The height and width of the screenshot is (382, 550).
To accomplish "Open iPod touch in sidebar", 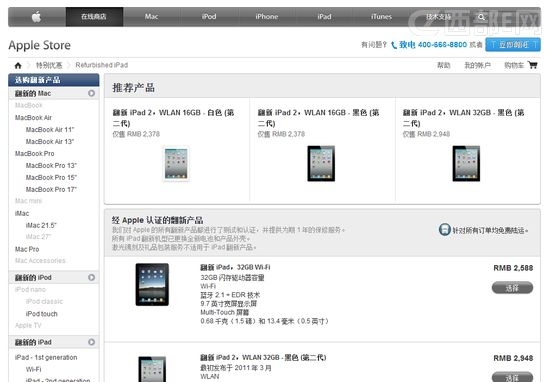I will click(41, 314).
